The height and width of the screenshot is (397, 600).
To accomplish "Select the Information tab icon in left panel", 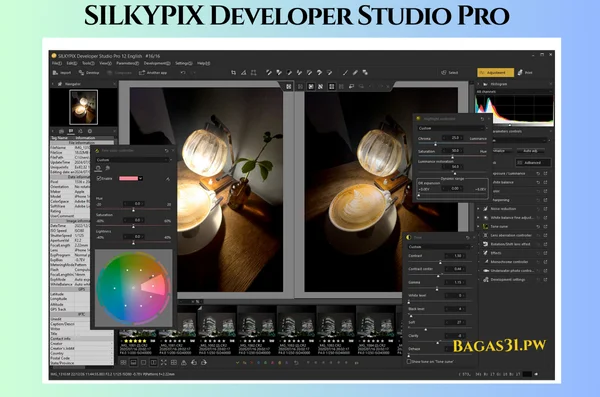I will coord(71,131).
